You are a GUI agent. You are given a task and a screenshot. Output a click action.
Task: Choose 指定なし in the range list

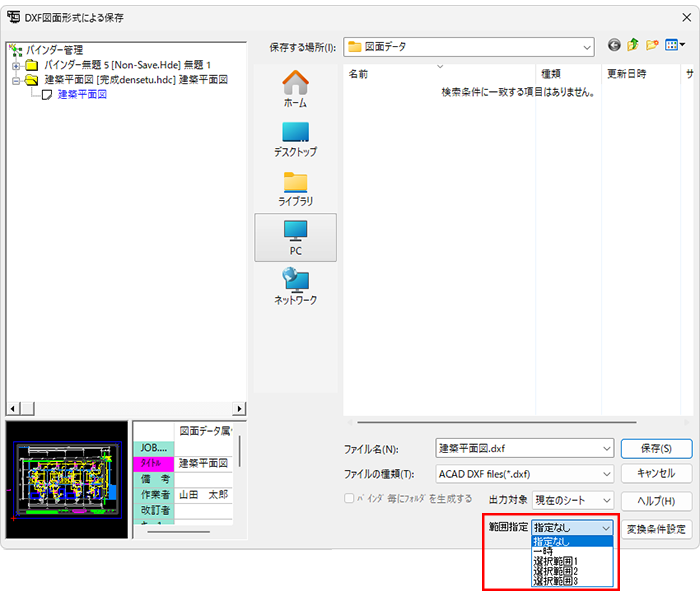click(572, 541)
